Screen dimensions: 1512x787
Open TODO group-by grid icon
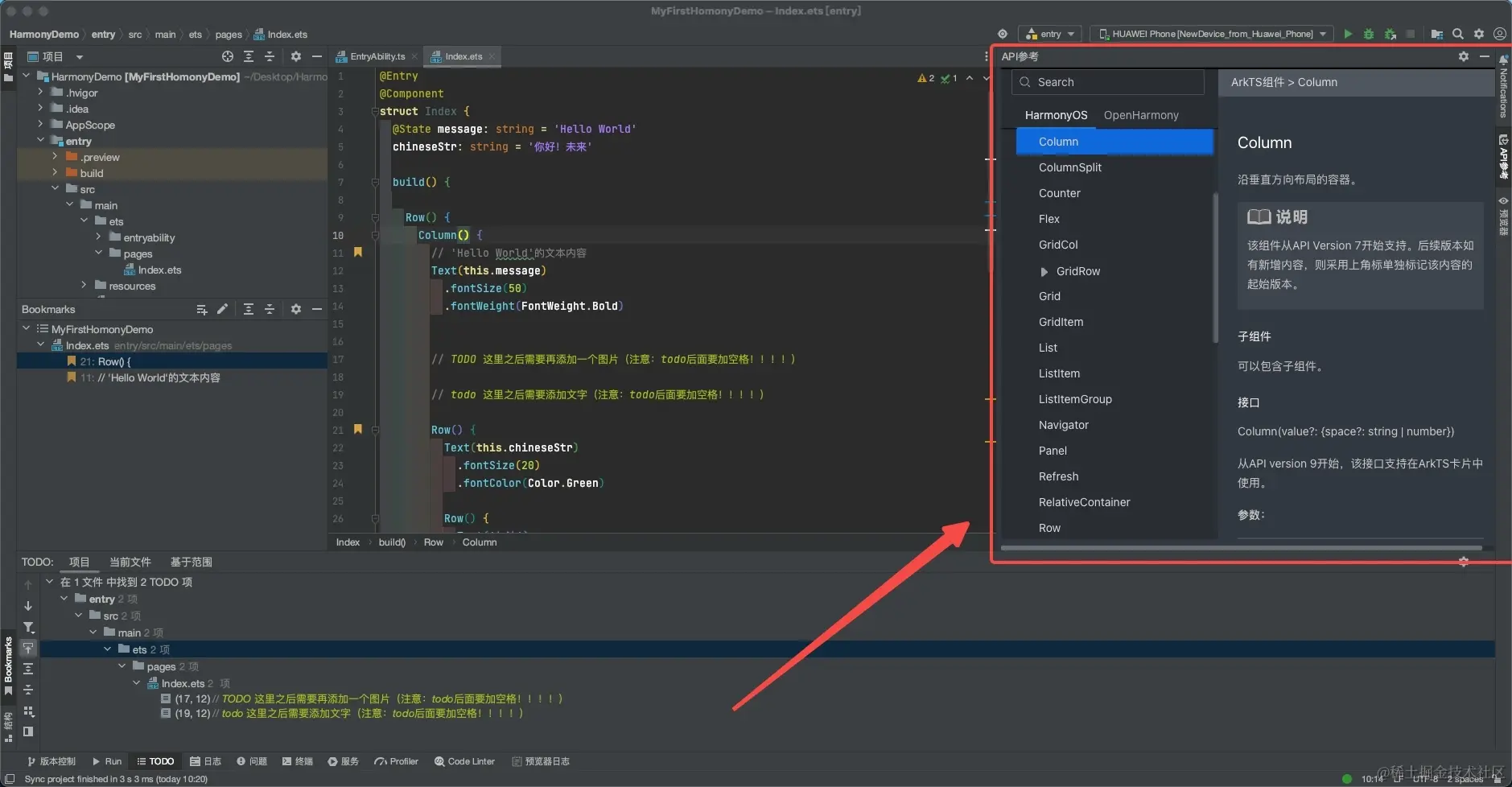(x=28, y=711)
